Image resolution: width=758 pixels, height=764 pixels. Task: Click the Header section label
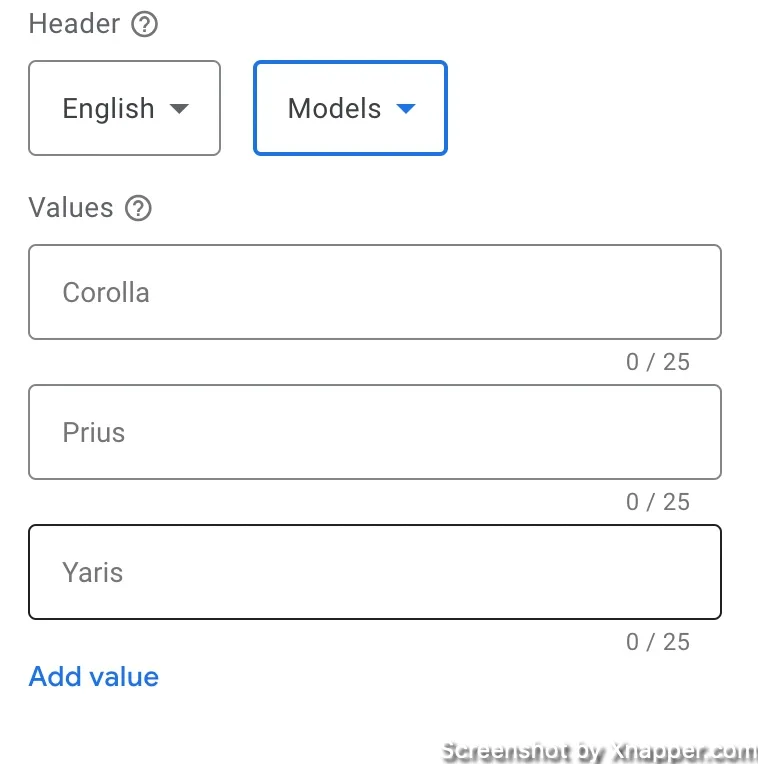pos(74,24)
